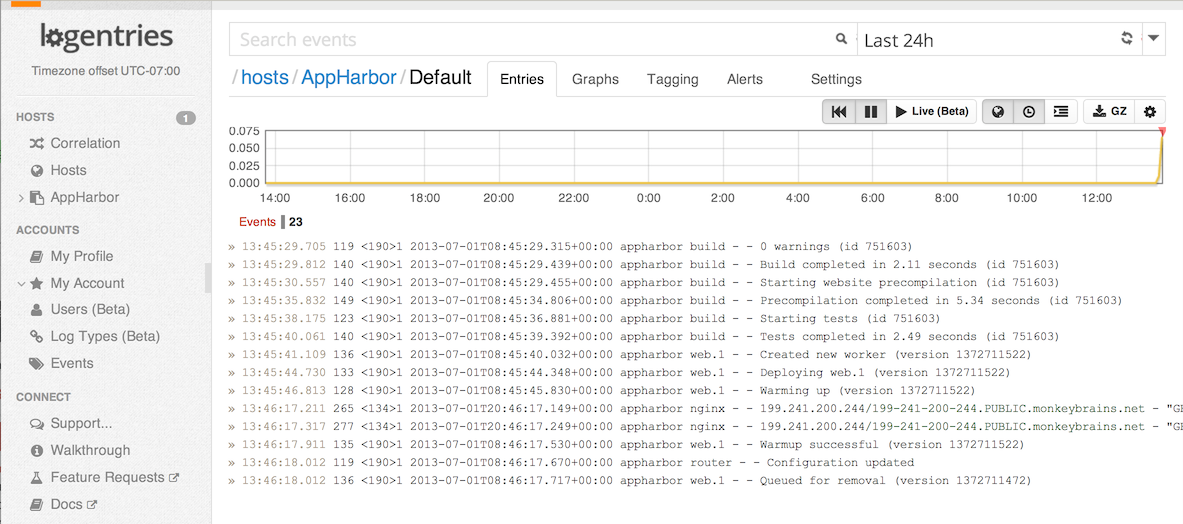This screenshot has width=1183, height=524.
Task: Click the refresh time range icon
Action: [1127, 39]
